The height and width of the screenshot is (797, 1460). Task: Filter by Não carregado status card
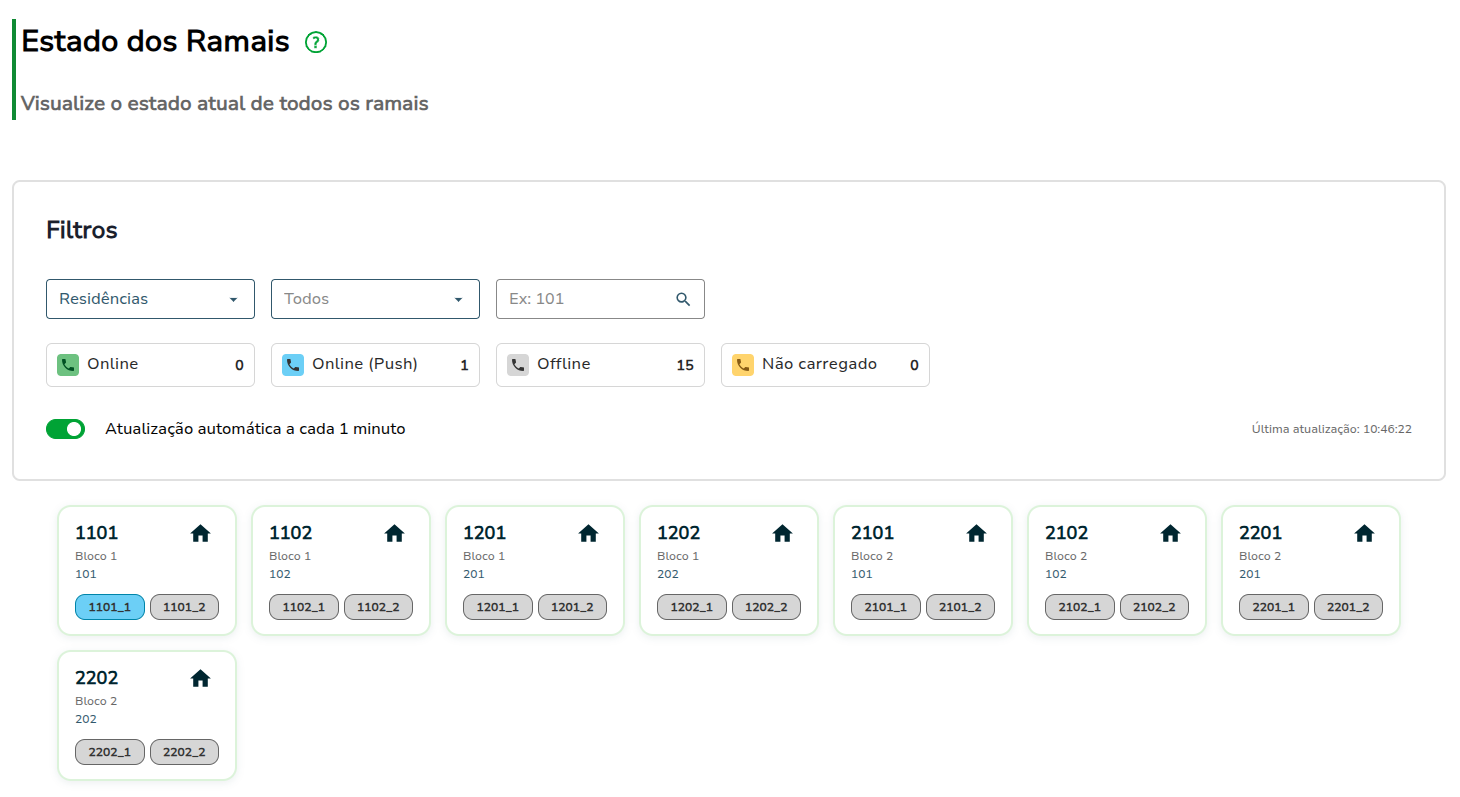[x=825, y=365]
